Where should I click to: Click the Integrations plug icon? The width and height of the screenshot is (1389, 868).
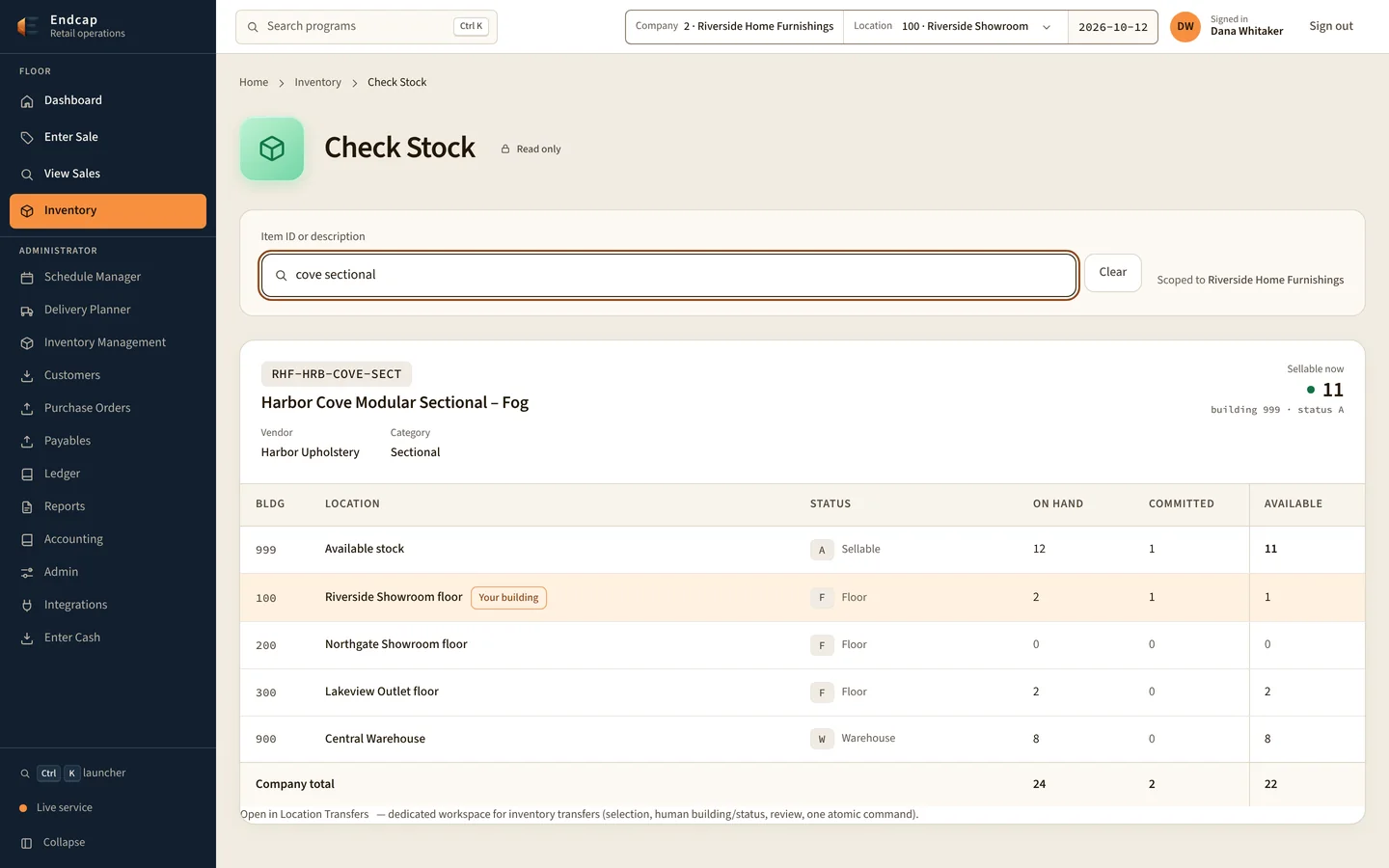[x=27, y=606]
